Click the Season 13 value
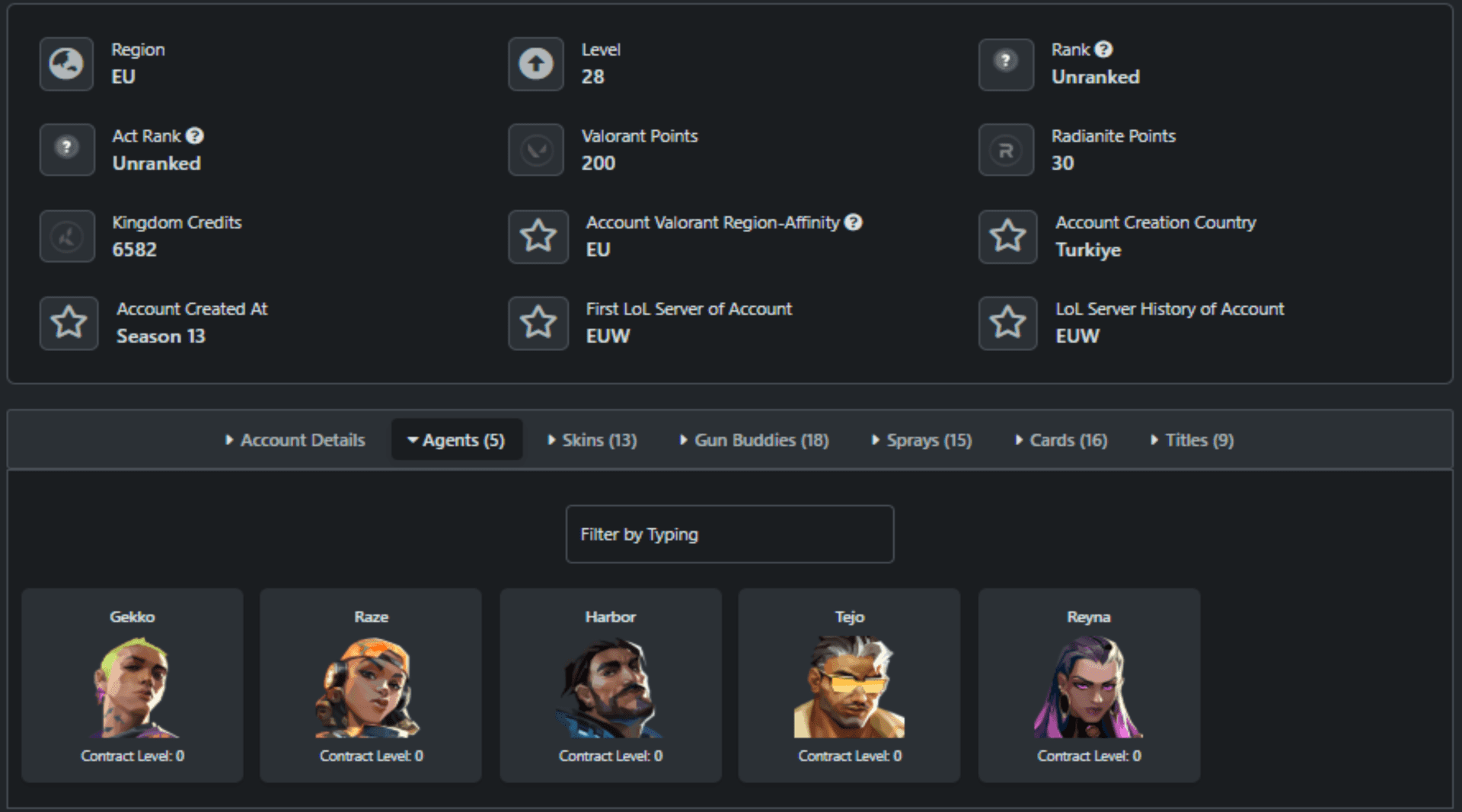The width and height of the screenshot is (1462, 812). click(x=161, y=336)
